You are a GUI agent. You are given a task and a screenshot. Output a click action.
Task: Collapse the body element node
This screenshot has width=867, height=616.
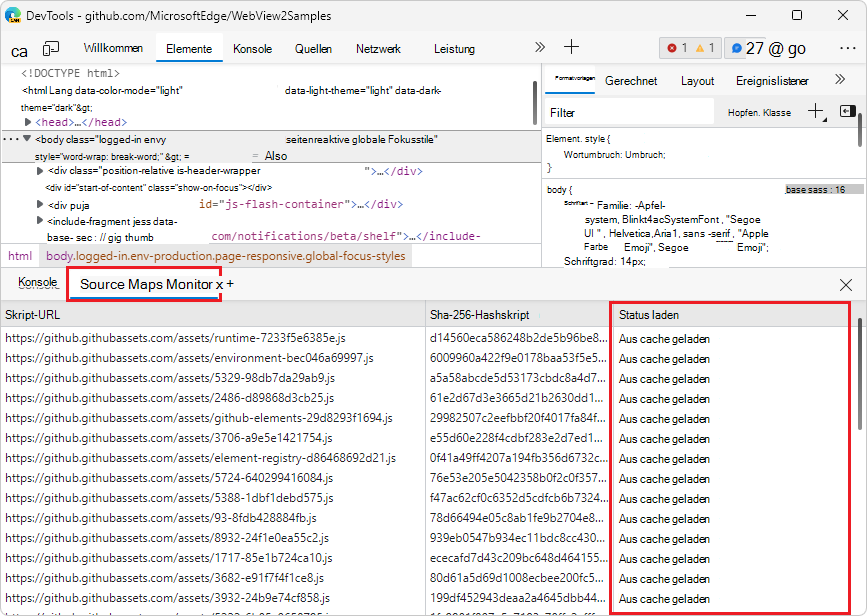[27, 139]
